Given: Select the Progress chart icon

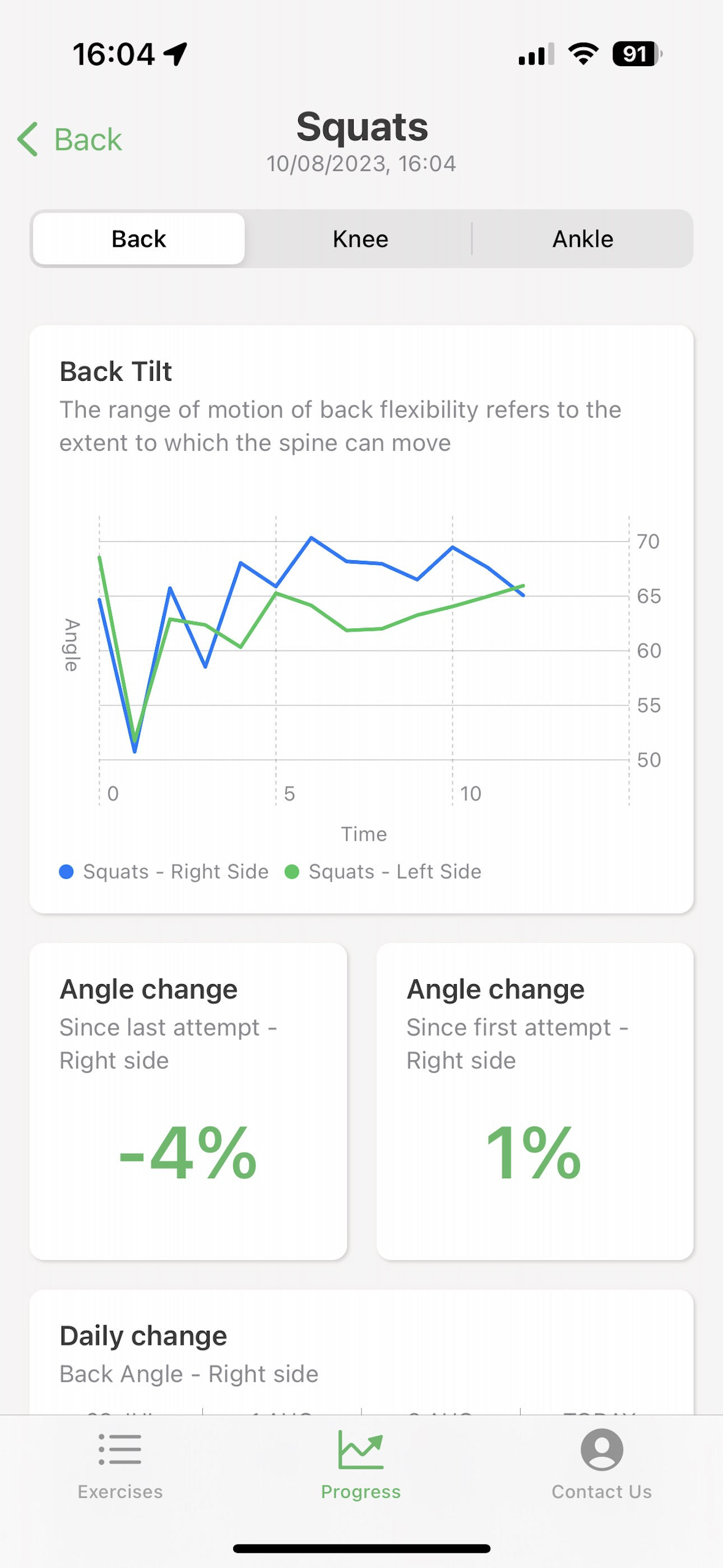Looking at the screenshot, I should pos(361,1449).
